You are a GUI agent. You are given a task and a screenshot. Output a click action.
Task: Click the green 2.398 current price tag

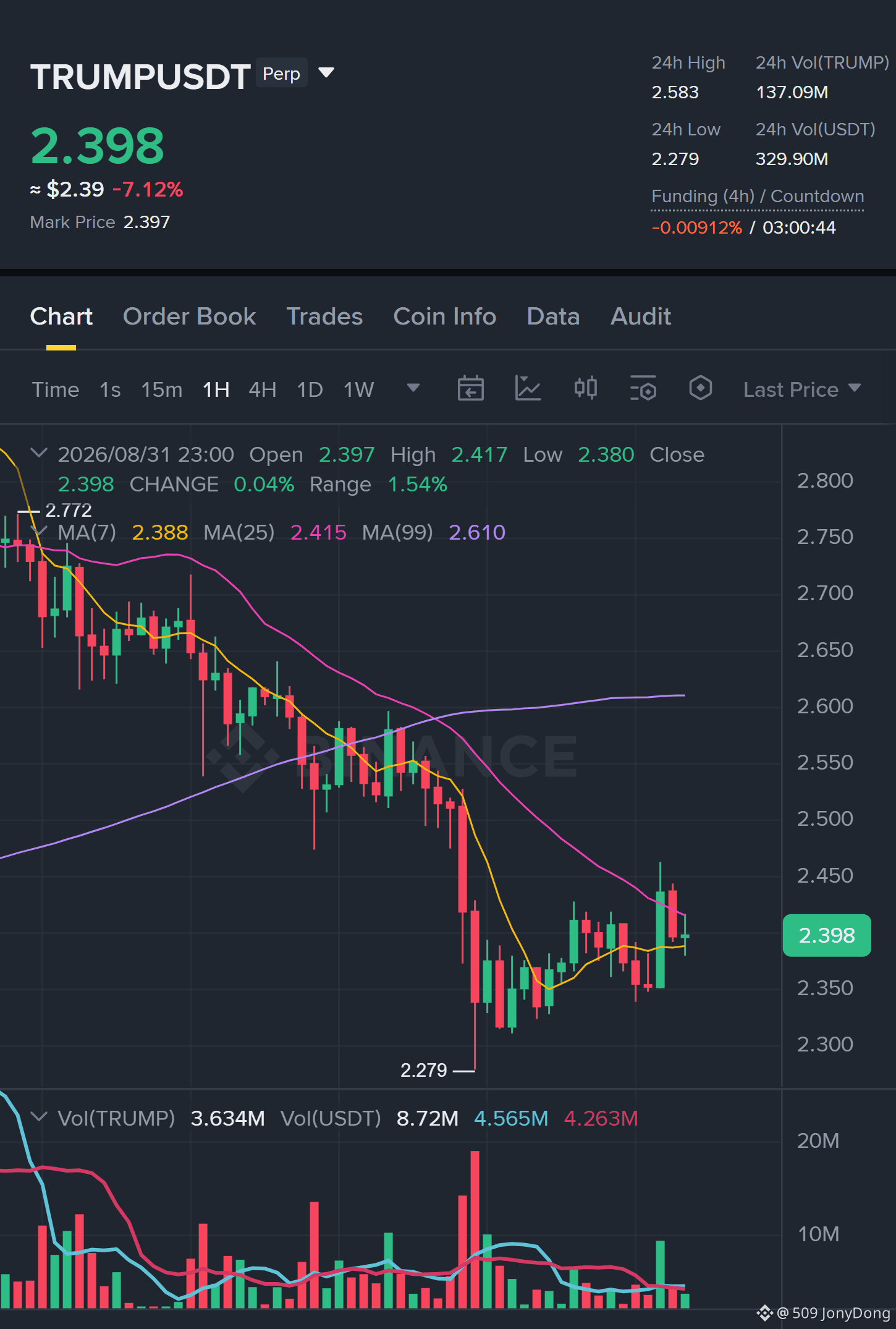(827, 935)
